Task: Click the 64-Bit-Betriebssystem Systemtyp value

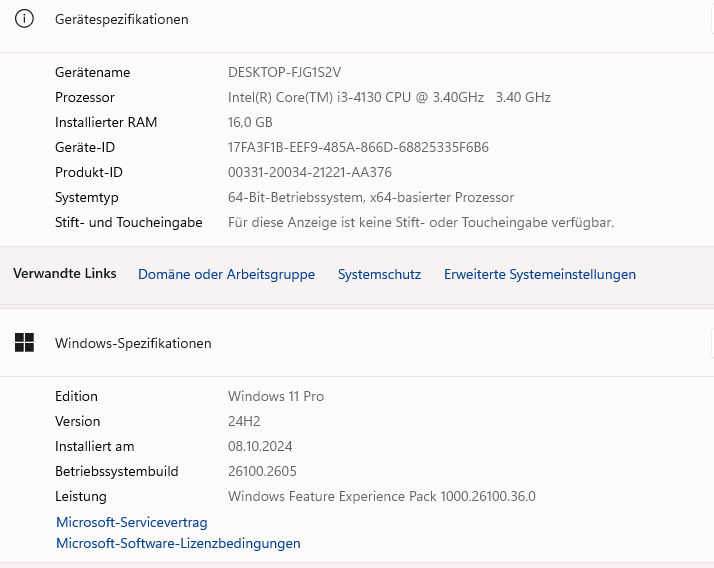Action: tap(370, 197)
